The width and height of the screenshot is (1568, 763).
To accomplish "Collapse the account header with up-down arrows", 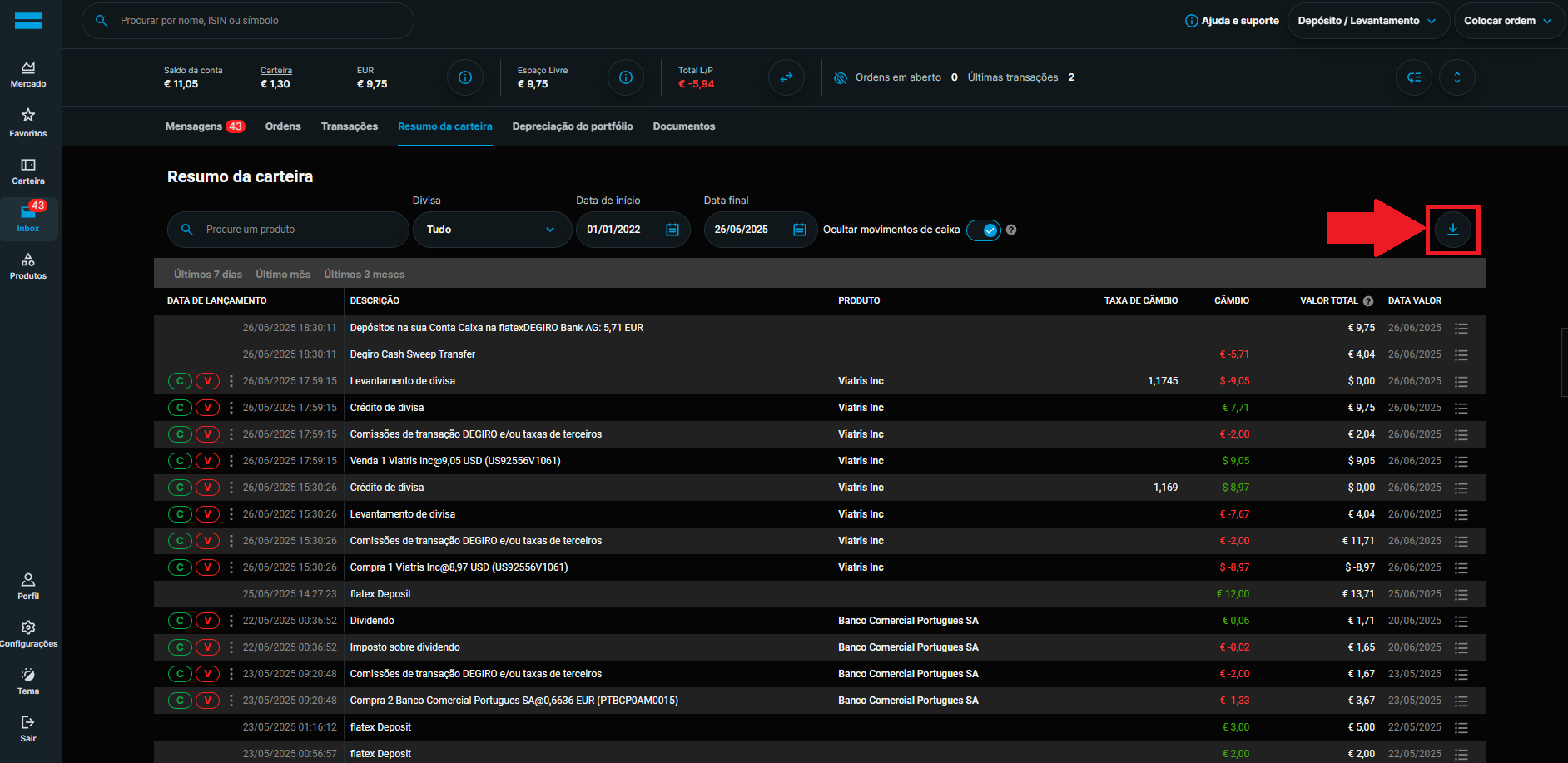I will click(1457, 77).
